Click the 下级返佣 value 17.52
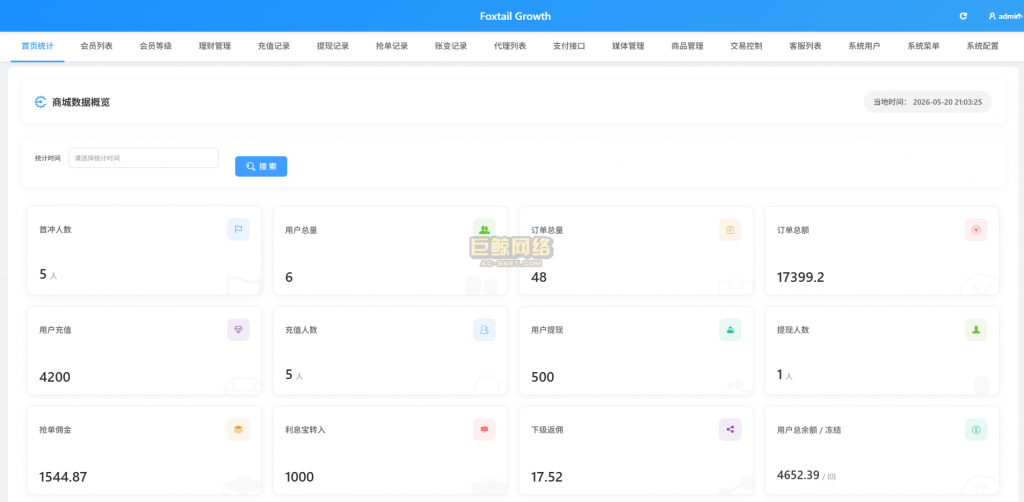The height and width of the screenshot is (502, 1024). tap(547, 477)
